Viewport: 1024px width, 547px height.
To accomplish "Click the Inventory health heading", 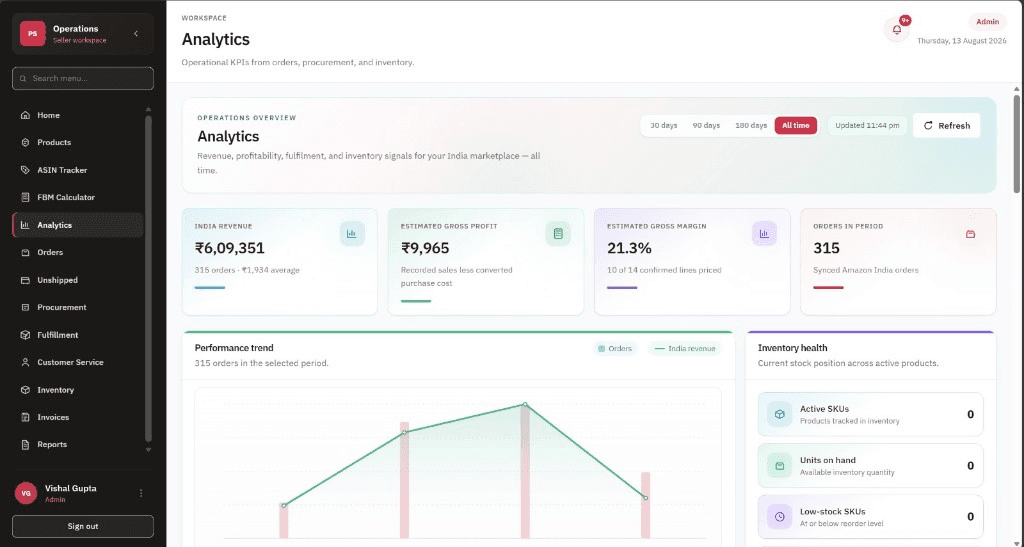I will pyautogui.click(x=792, y=348).
